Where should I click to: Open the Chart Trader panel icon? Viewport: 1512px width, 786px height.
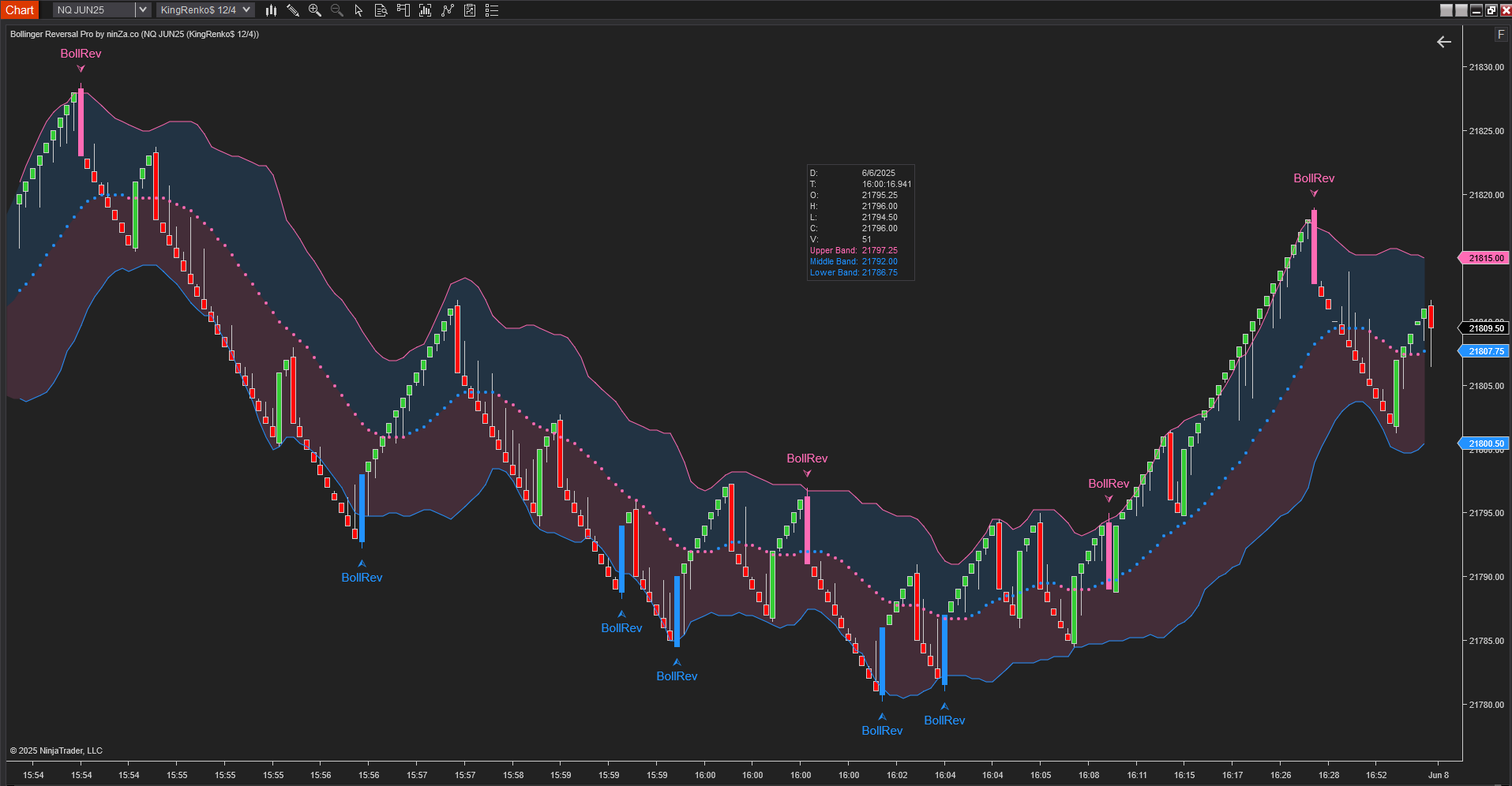tap(403, 10)
